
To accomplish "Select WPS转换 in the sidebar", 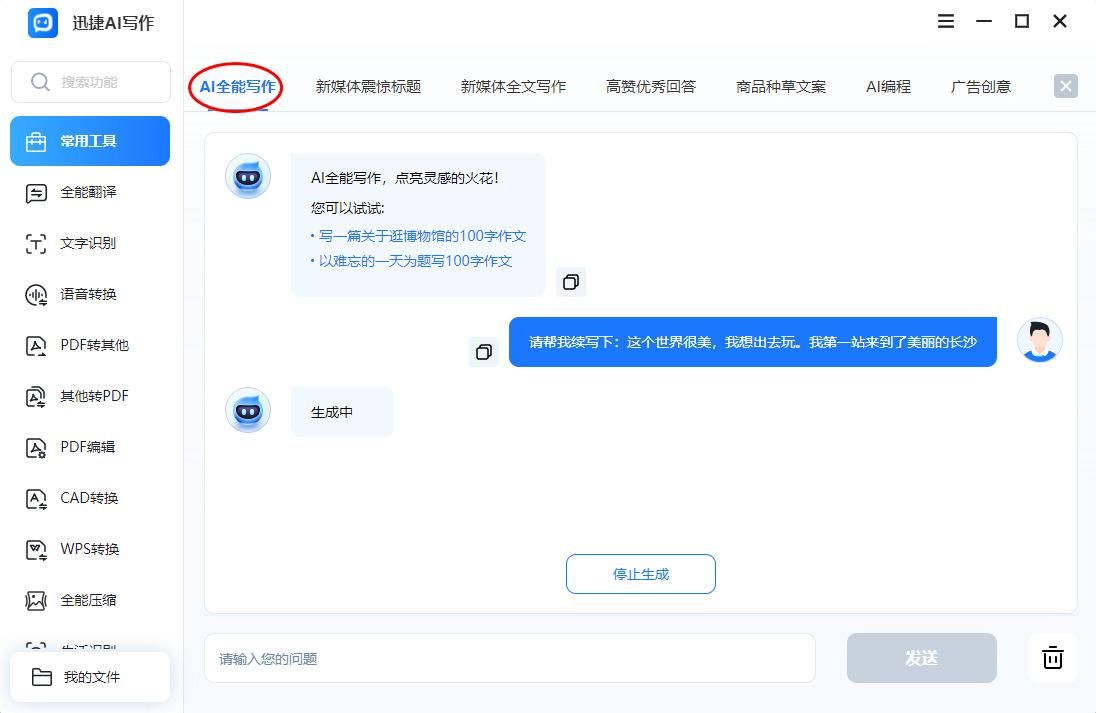I will coord(90,550).
